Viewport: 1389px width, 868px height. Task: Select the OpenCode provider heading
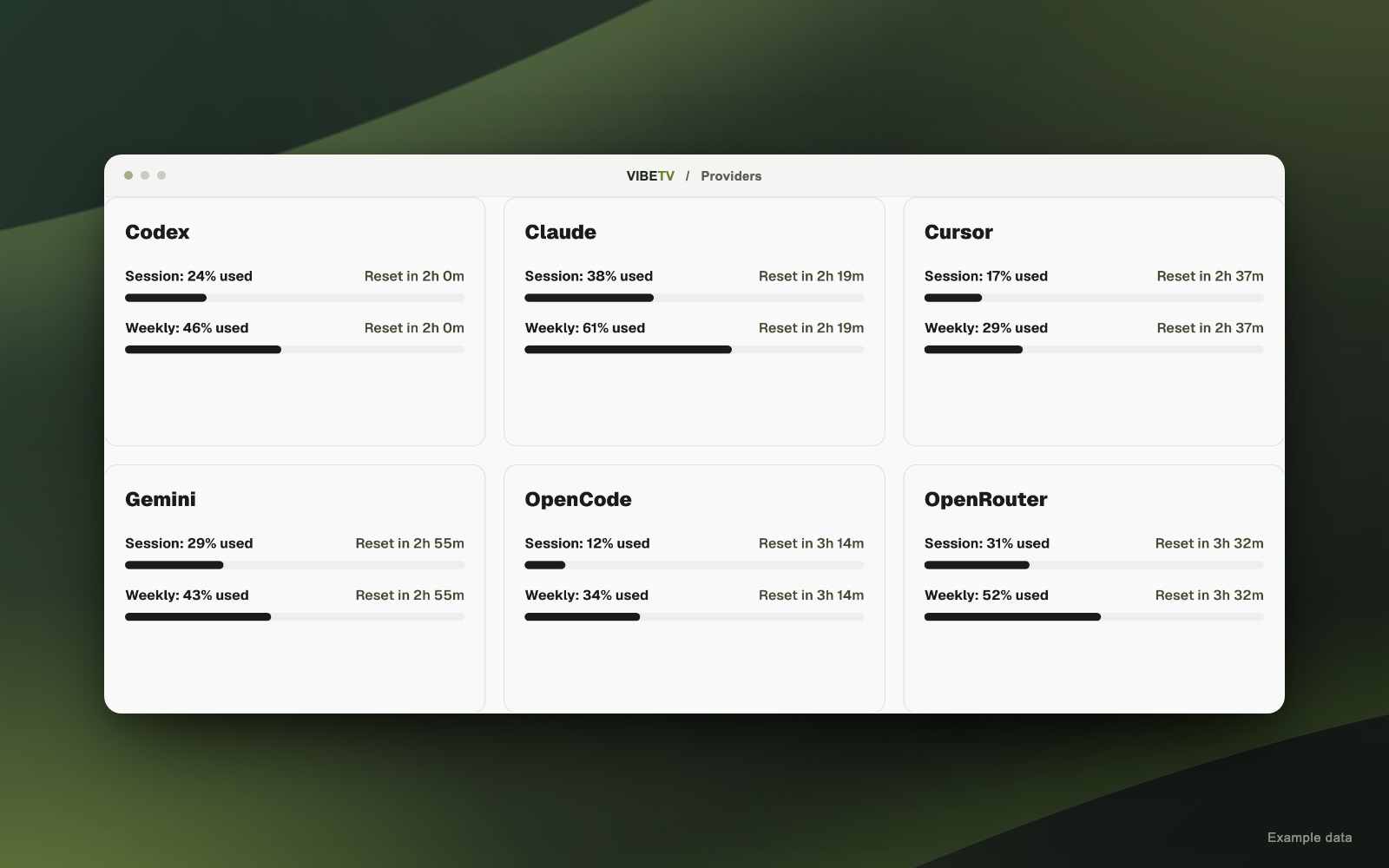tap(578, 499)
